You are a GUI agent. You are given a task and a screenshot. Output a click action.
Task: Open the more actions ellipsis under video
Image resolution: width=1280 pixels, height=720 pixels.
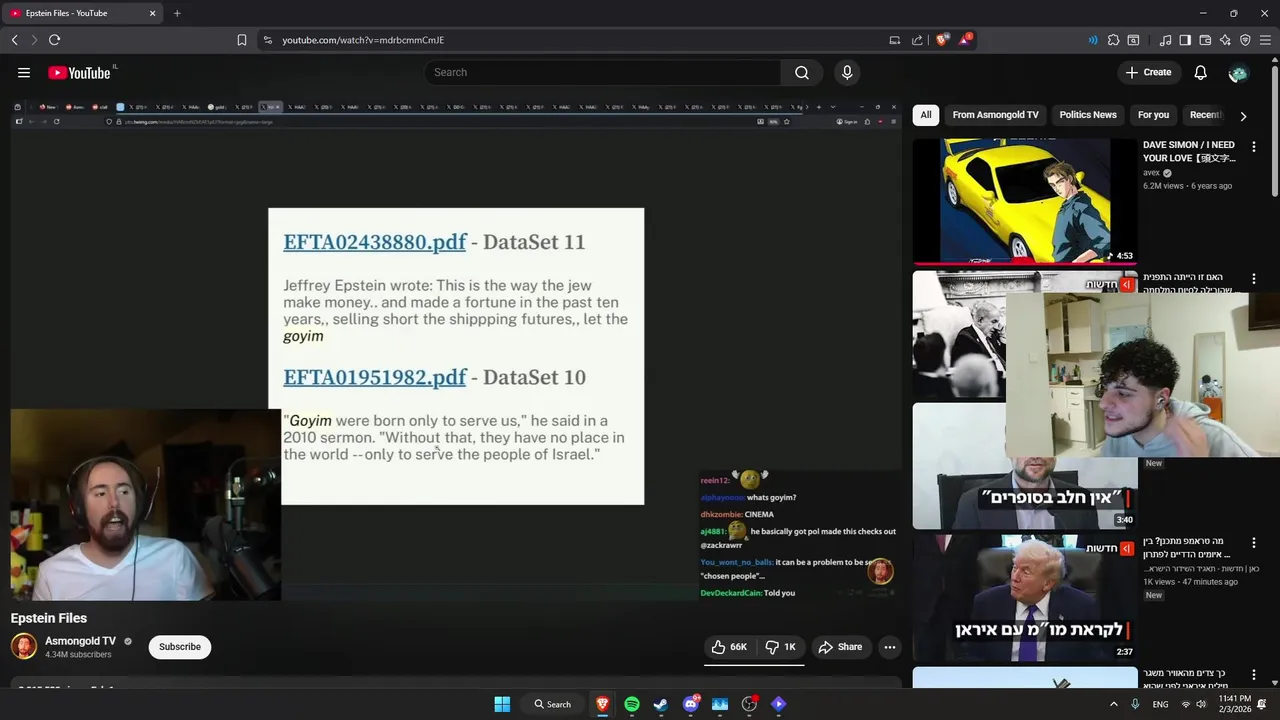pos(889,647)
